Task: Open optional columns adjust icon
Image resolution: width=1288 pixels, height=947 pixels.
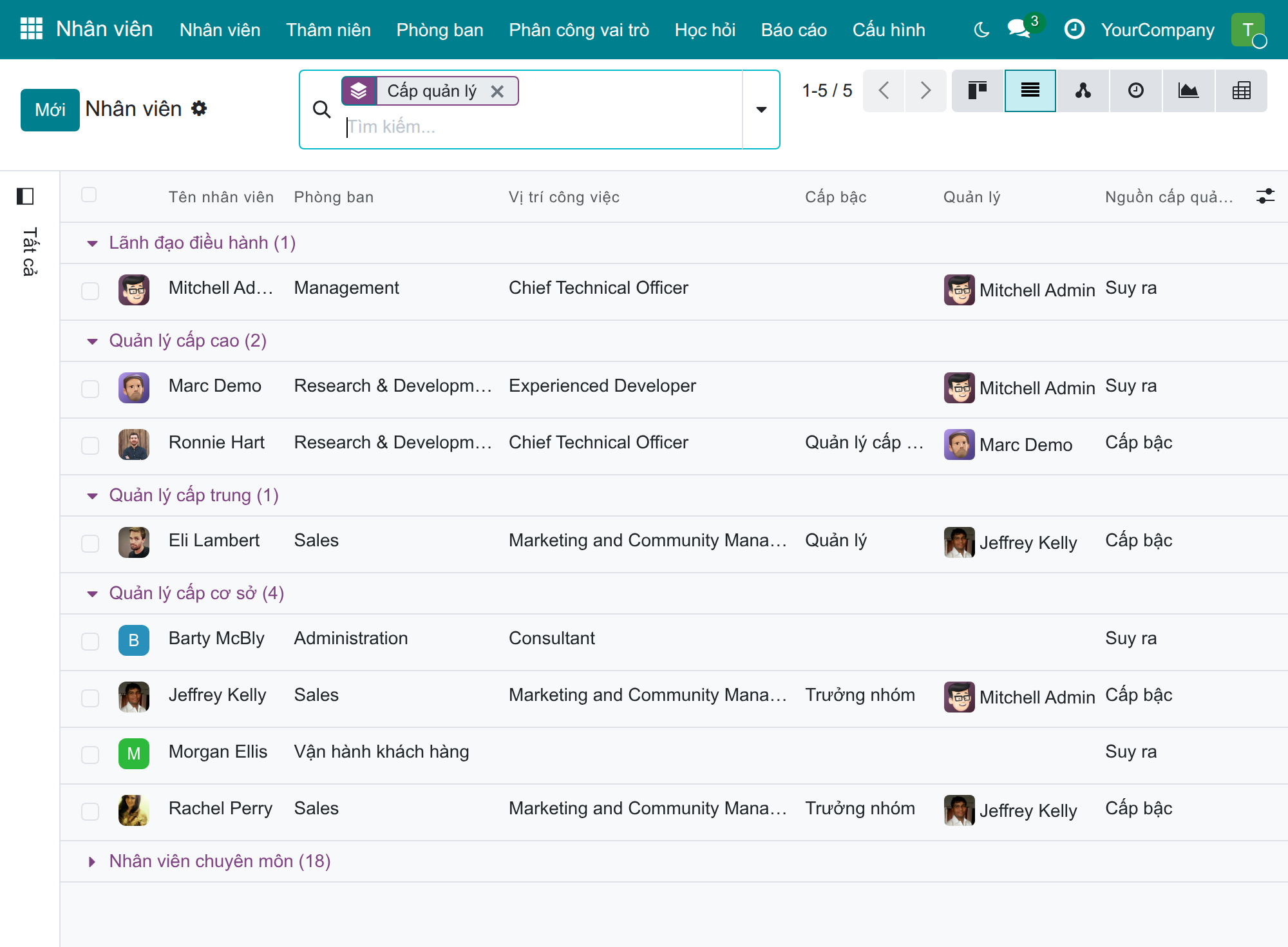Action: coord(1265,196)
